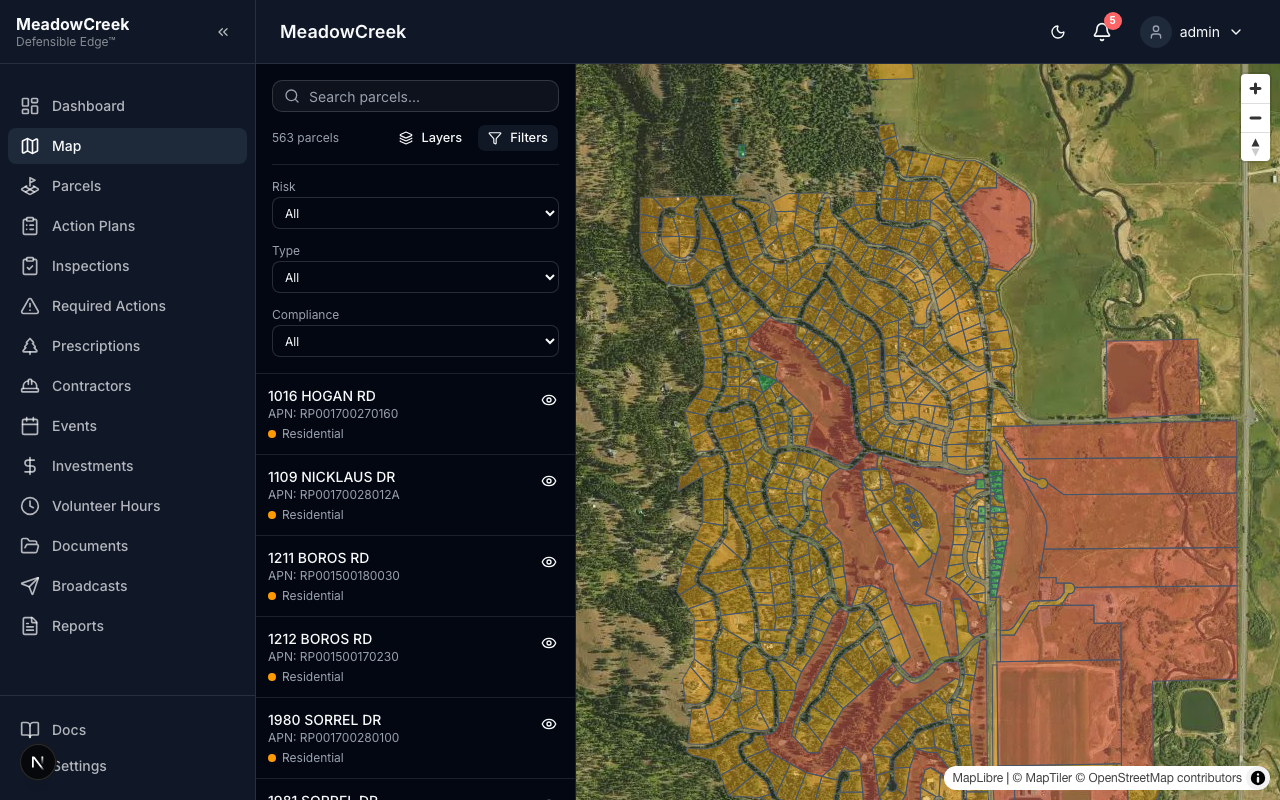
Task: Click the Dashboard grid icon
Action: [30, 106]
